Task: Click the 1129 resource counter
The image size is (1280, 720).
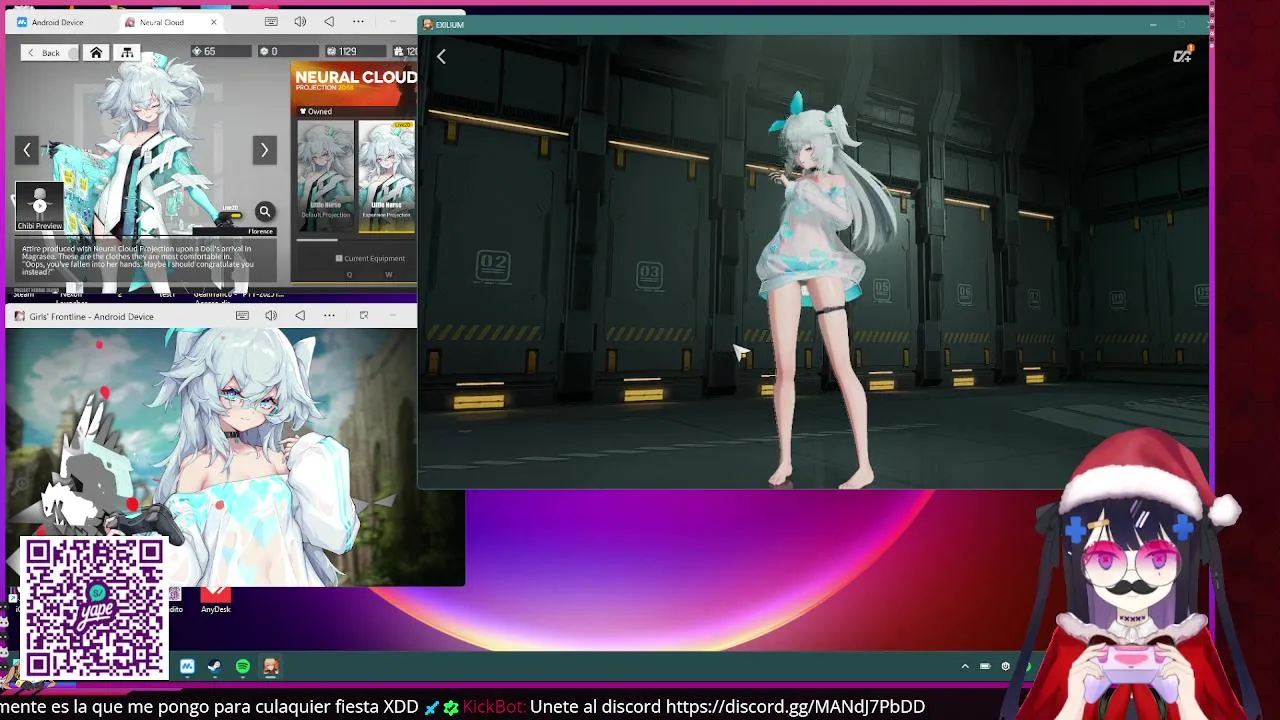Action: pyautogui.click(x=355, y=51)
